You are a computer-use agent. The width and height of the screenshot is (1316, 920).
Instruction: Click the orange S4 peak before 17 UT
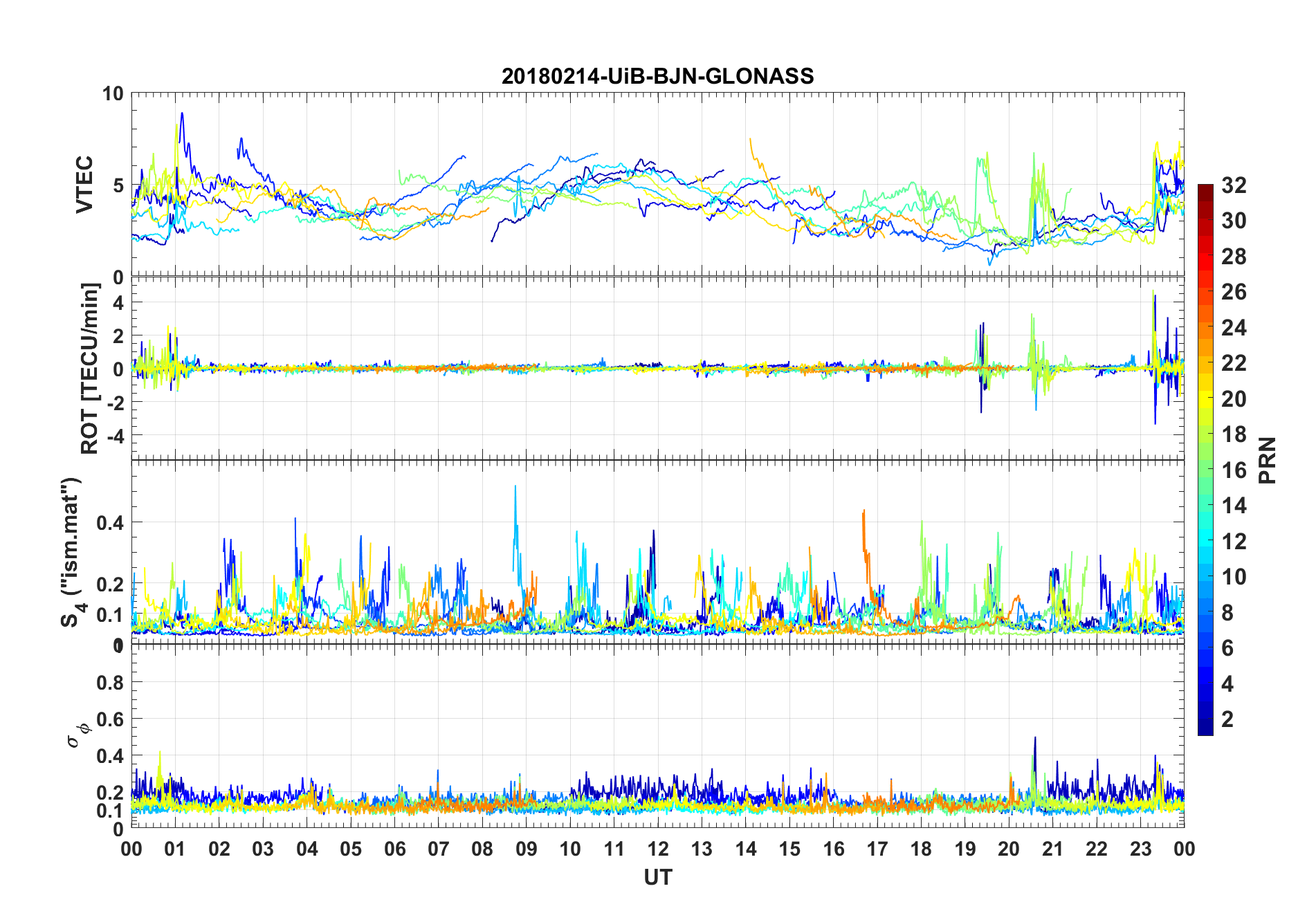[x=863, y=512]
